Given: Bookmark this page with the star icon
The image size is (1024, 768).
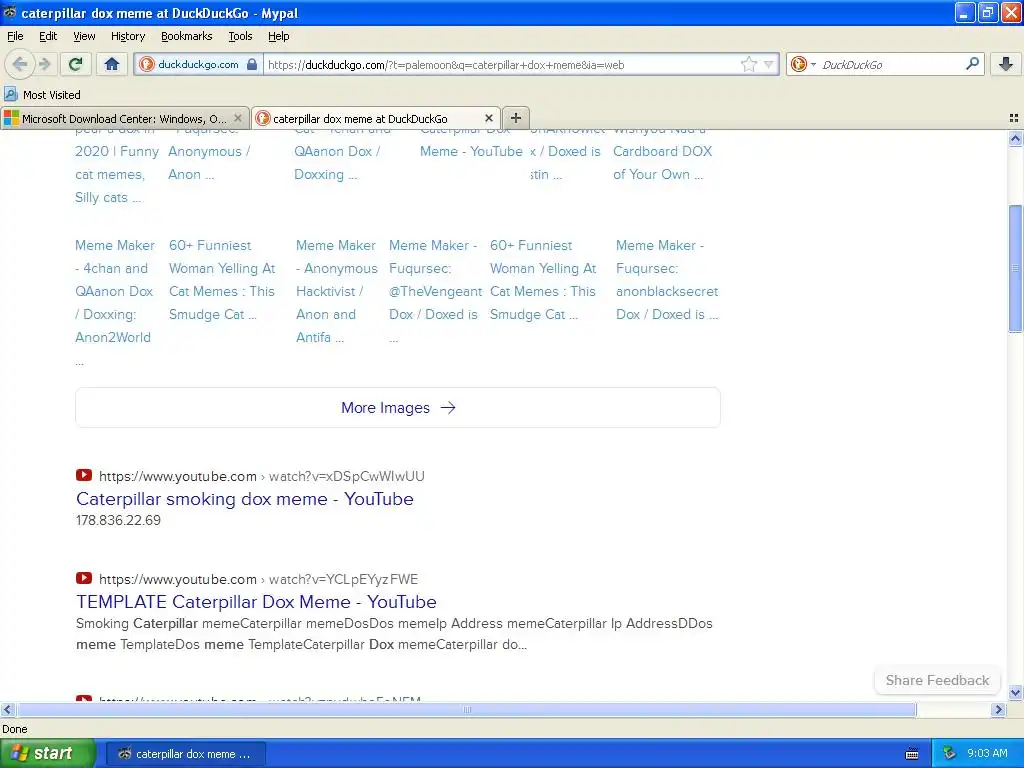Looking at the screenshot, I should [x=748, y=64].
